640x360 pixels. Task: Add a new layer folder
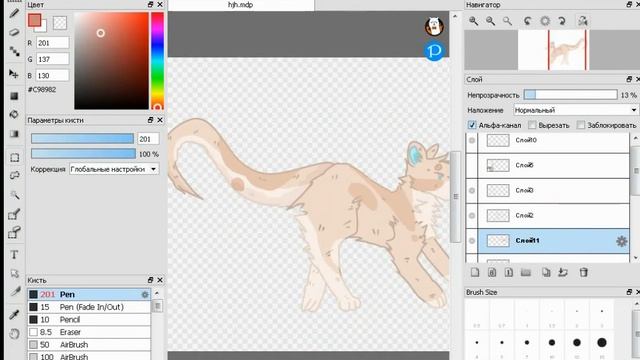(526, 272)
